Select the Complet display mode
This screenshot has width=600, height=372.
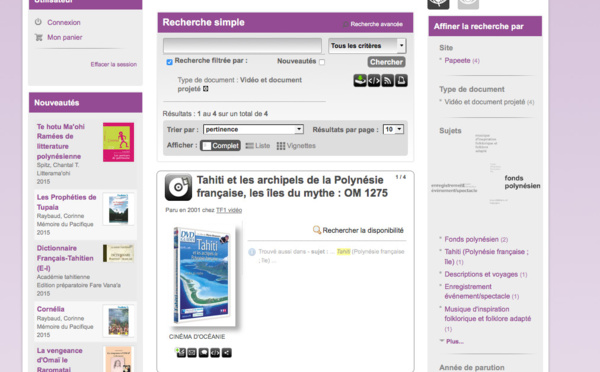click(220, 146)
